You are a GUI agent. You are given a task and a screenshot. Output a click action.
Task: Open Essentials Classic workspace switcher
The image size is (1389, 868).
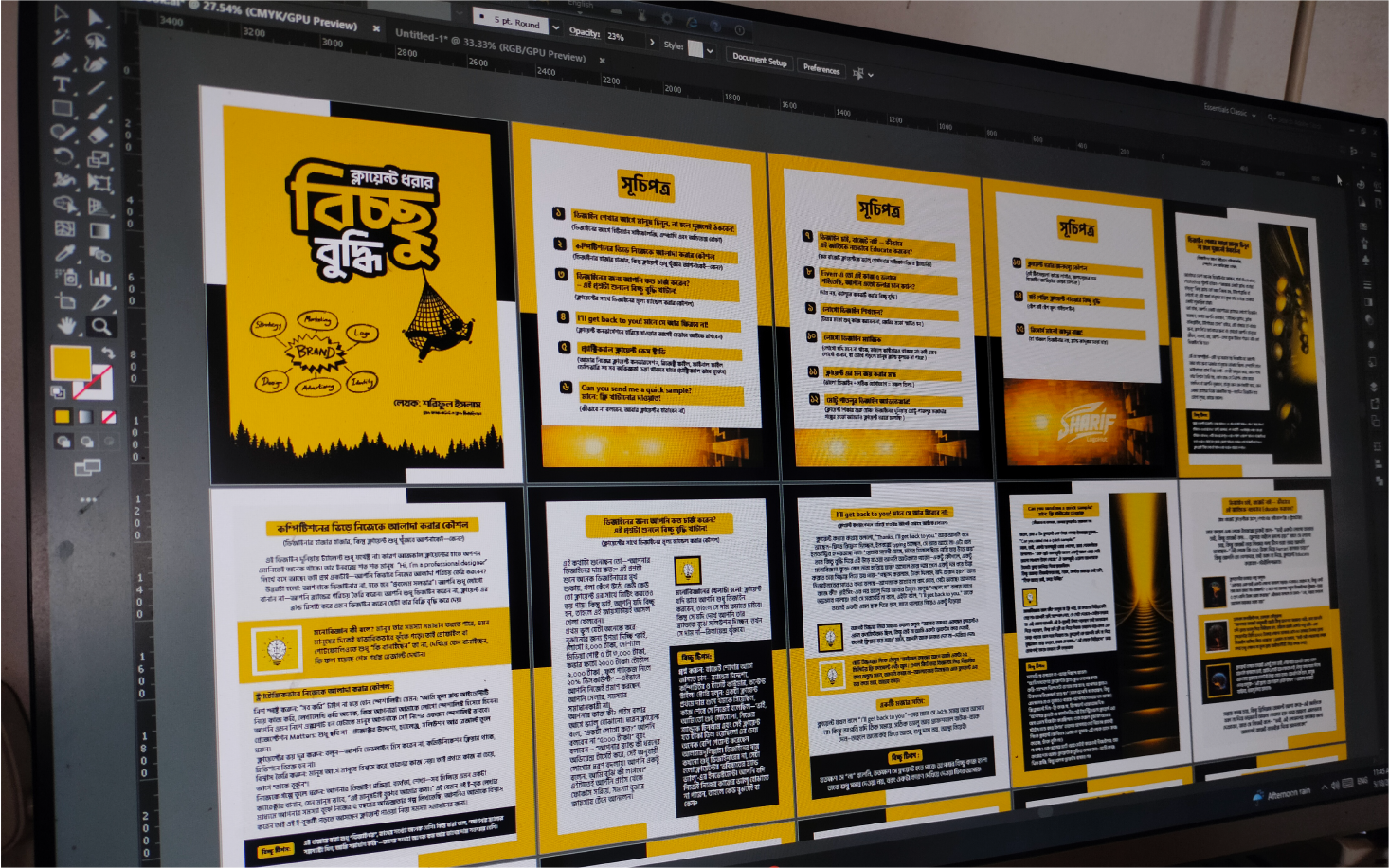1230,110
